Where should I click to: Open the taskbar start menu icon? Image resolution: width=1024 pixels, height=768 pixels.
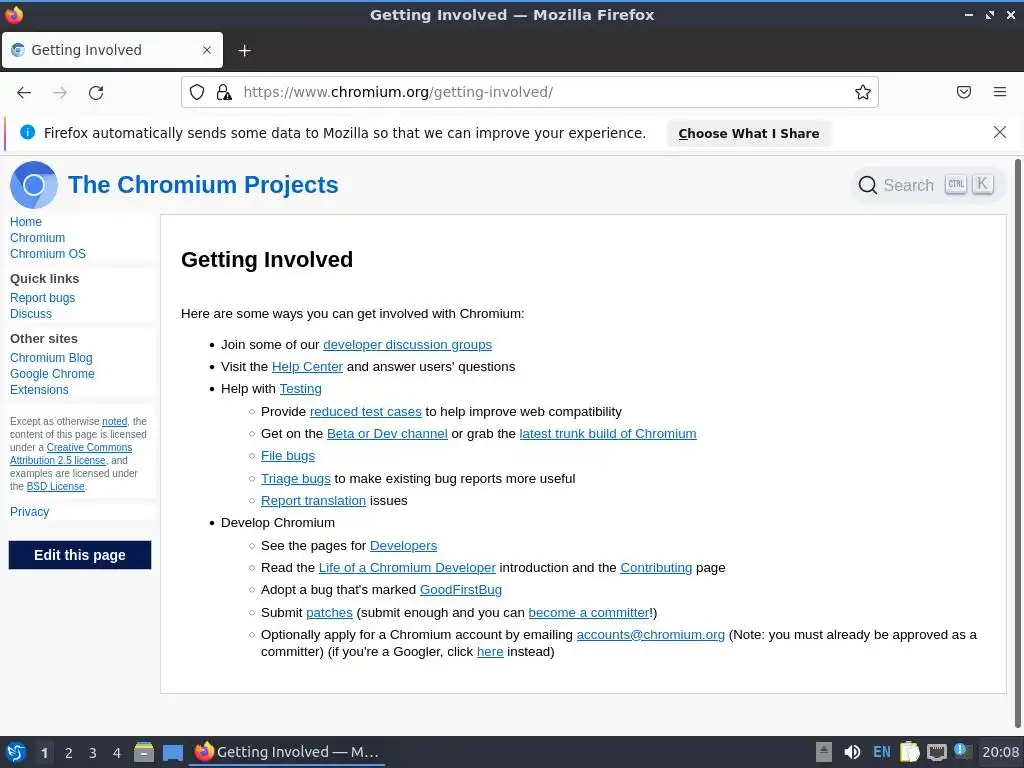(x=16, y=752)
